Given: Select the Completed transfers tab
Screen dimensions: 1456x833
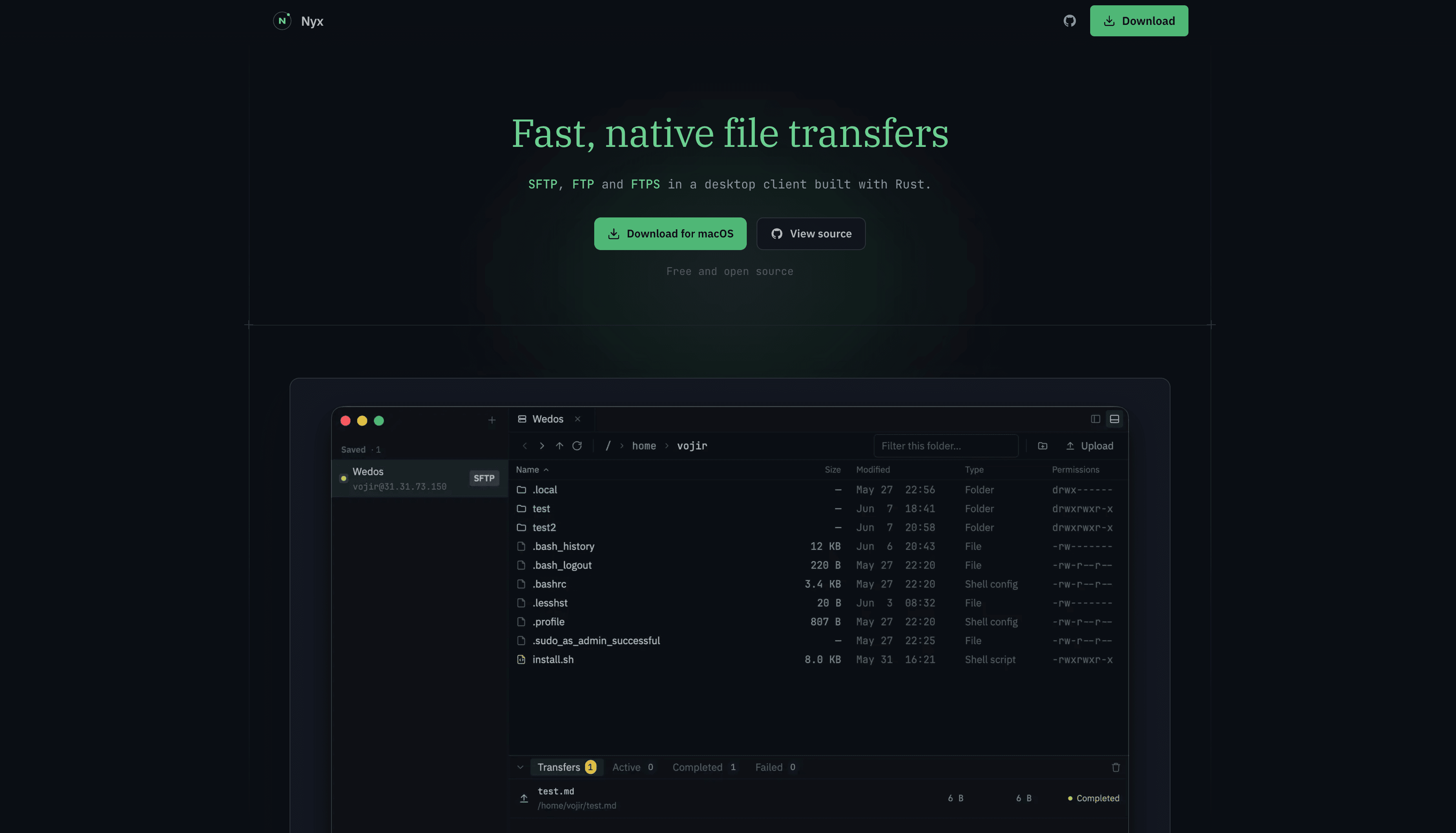Looking at the screenshot, I should [704, 767].
